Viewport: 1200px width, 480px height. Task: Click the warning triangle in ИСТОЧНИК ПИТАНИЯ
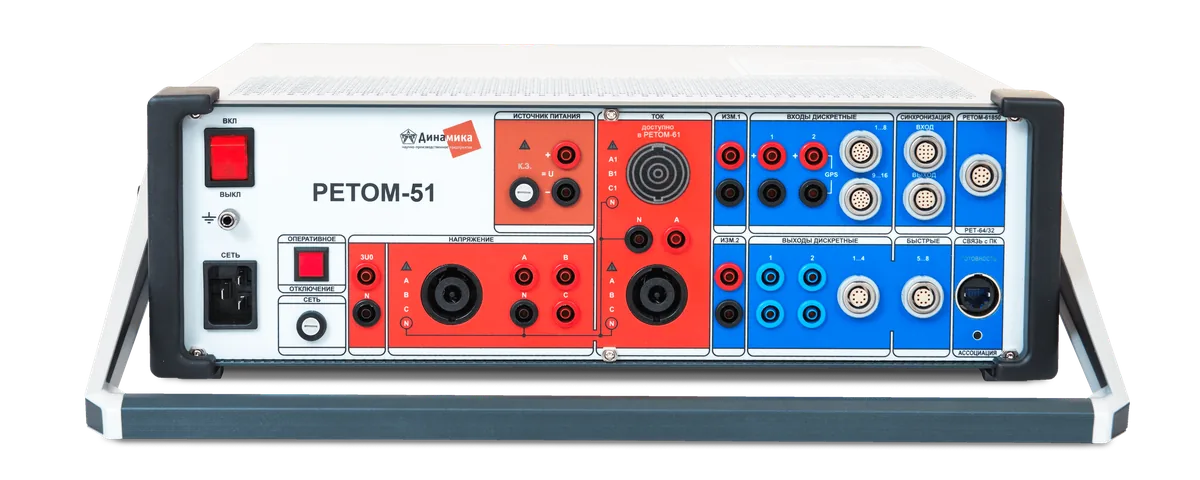tap(524, 146)
